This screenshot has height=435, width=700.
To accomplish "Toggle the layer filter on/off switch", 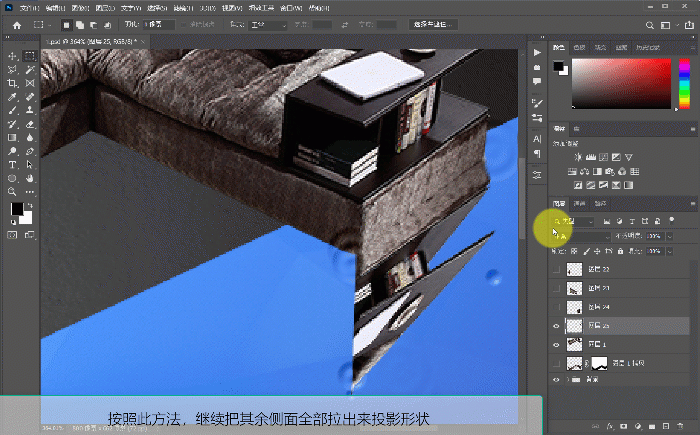I will point(671,220).
